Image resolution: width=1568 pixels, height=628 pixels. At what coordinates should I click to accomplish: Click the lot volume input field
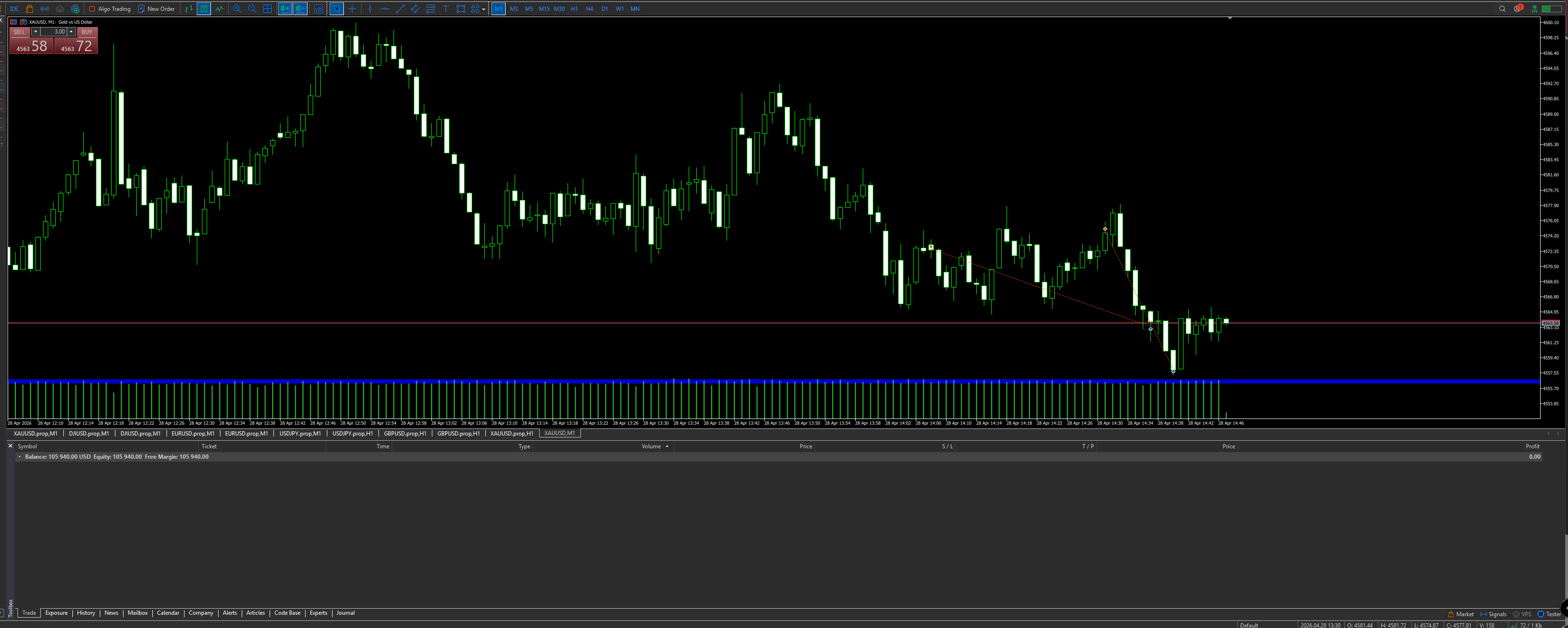(x=53, y=32)
